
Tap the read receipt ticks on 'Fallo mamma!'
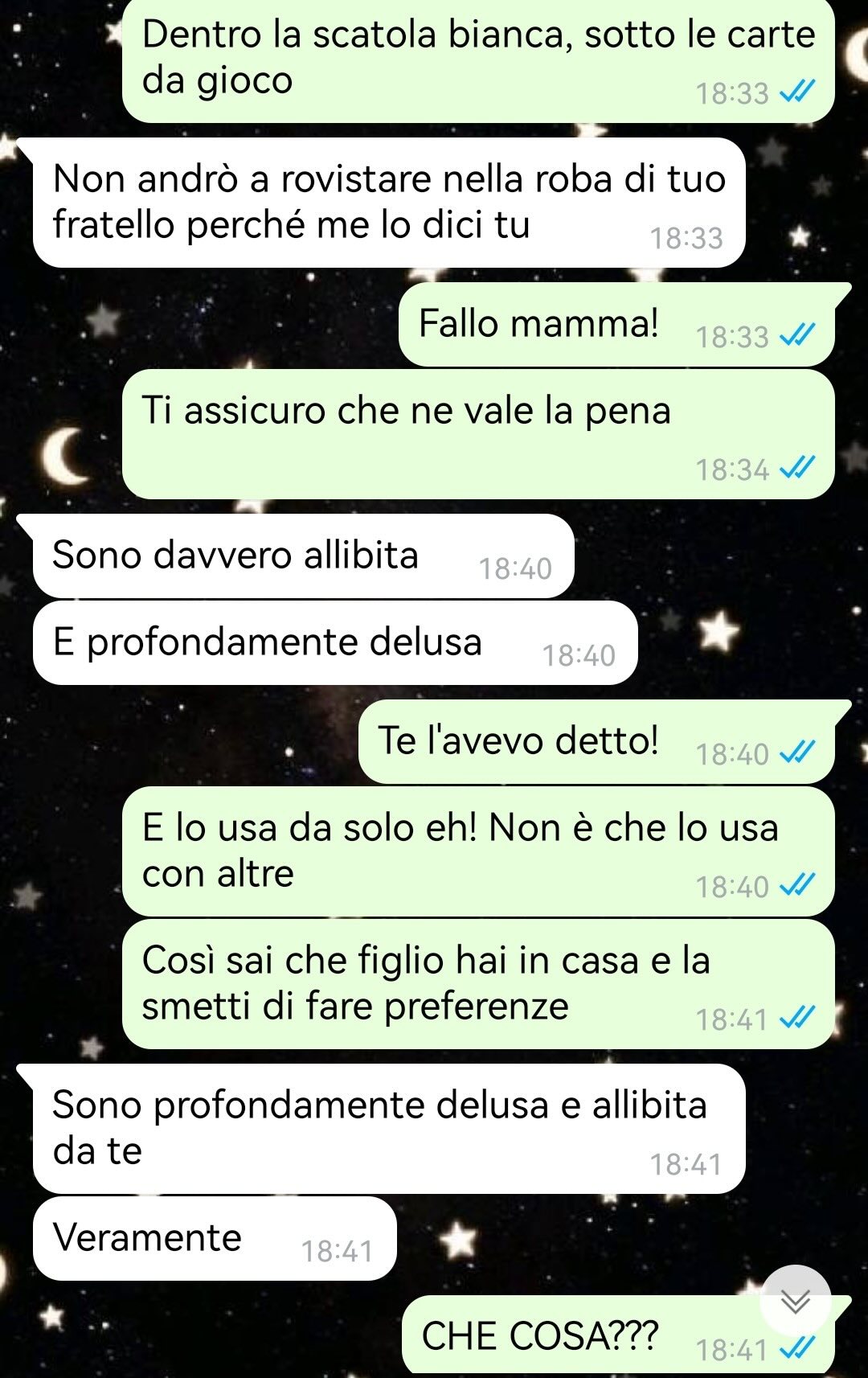[x=798, y=334]
